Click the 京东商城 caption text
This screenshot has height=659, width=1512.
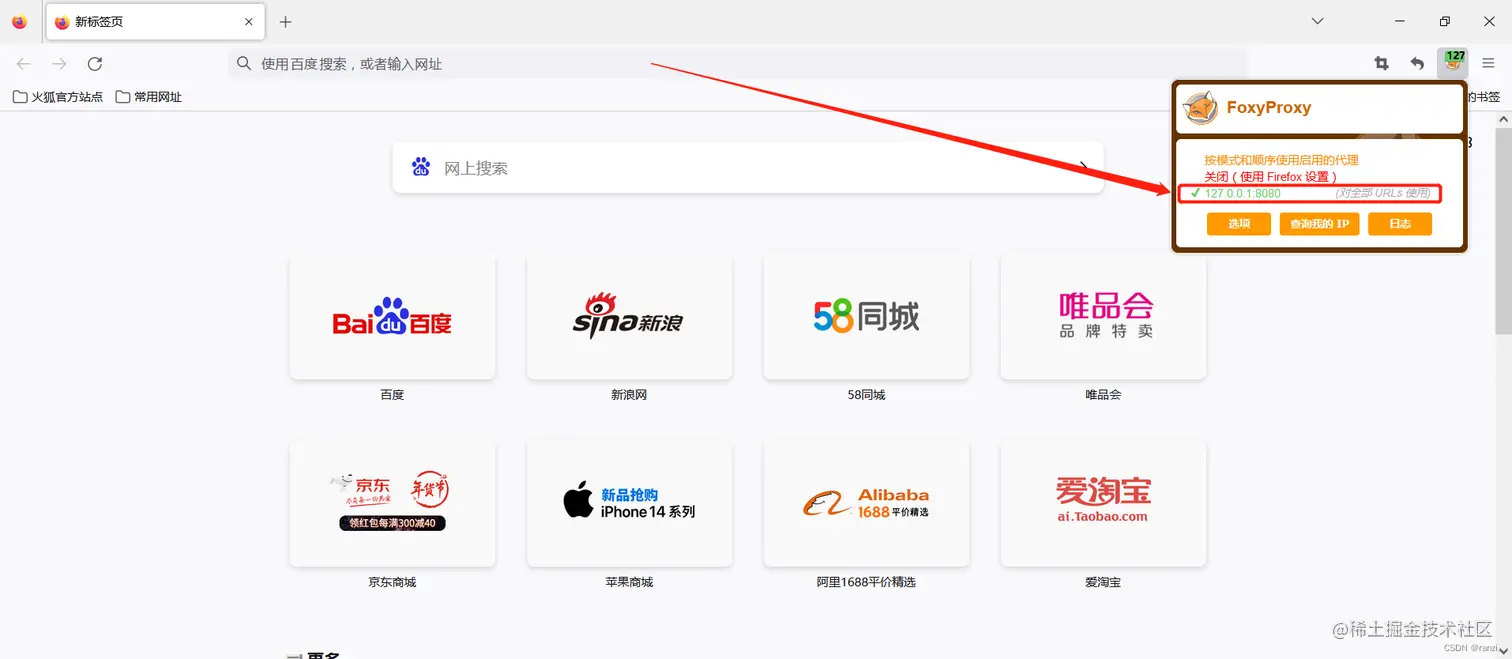click(392, 582)
